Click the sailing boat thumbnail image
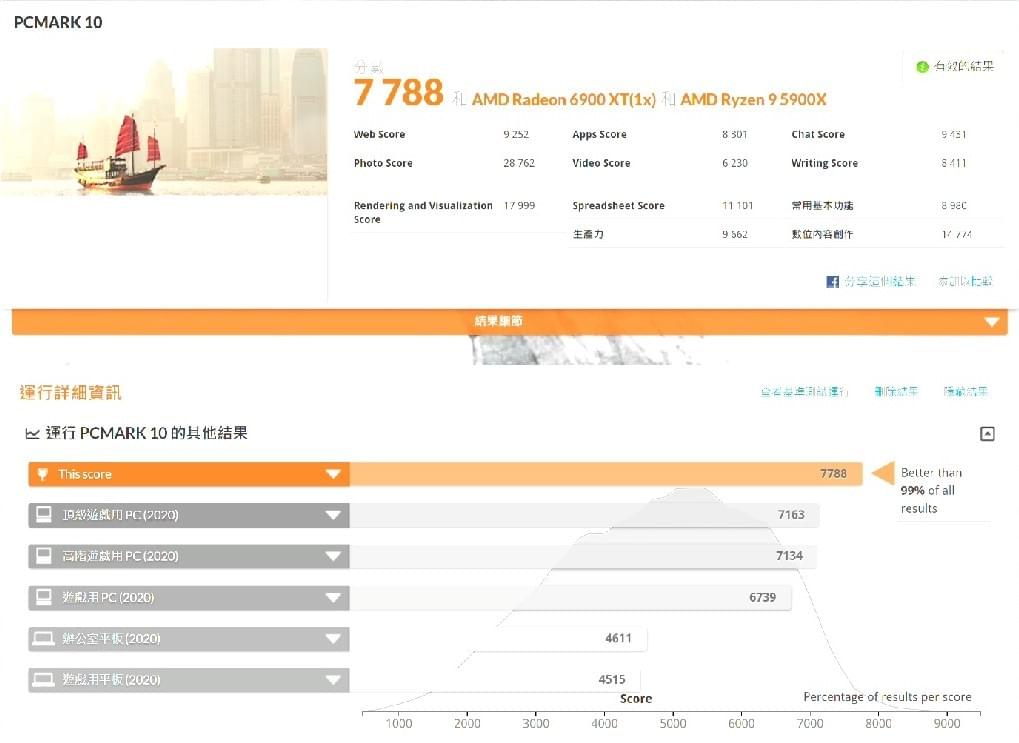Screen dimensions: 1019x743 coord(164,122)
